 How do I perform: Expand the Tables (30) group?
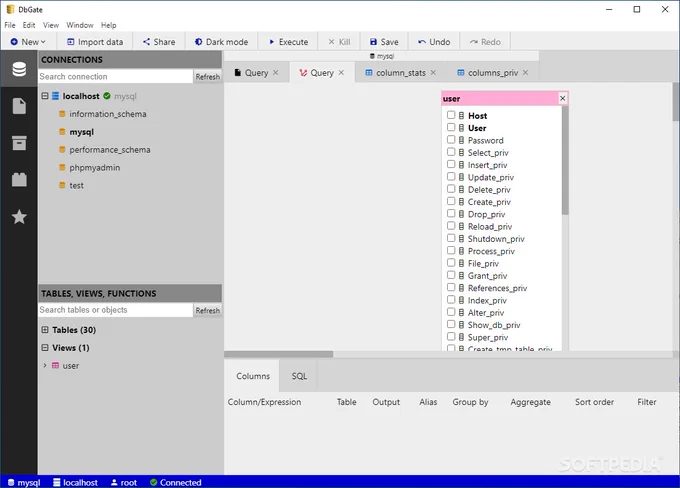[x=45, y=330]
